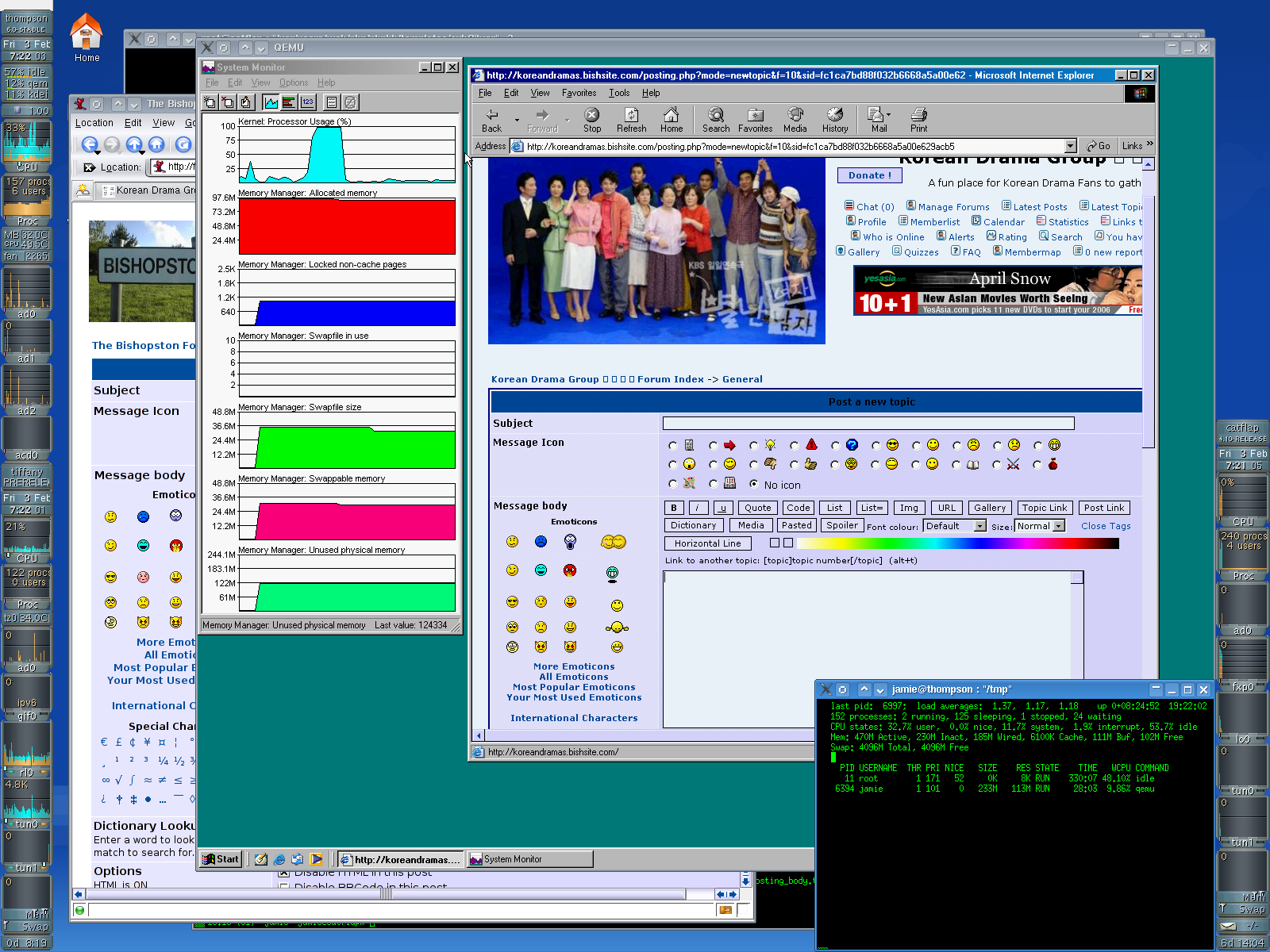The height and width of the screenshot is (952, 1270).
Task: Switch to System Monitor taskbar button
Action: (x=529, y=859)
